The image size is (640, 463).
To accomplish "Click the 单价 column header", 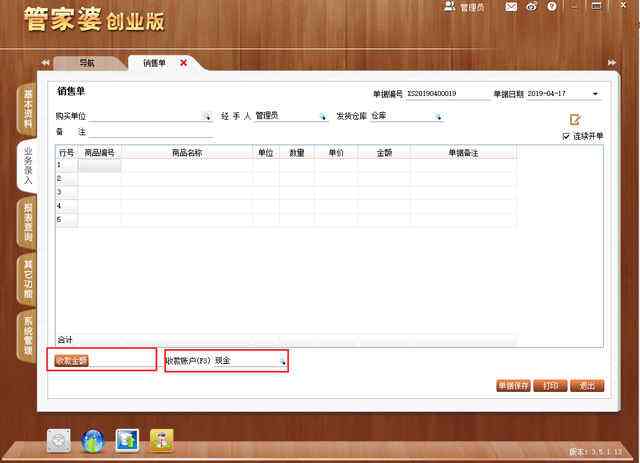I will (x=336, y=153).
